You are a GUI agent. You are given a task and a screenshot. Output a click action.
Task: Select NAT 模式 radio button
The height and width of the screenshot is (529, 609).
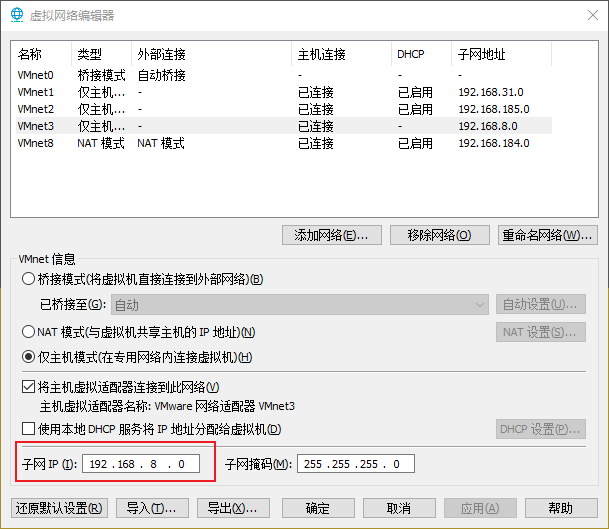point(29,332)
